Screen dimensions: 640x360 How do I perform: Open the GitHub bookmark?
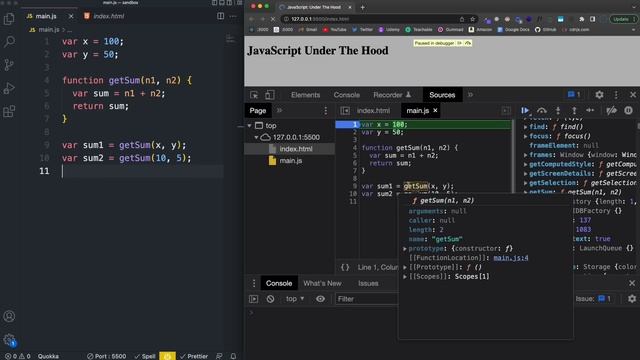coord(545,29)
